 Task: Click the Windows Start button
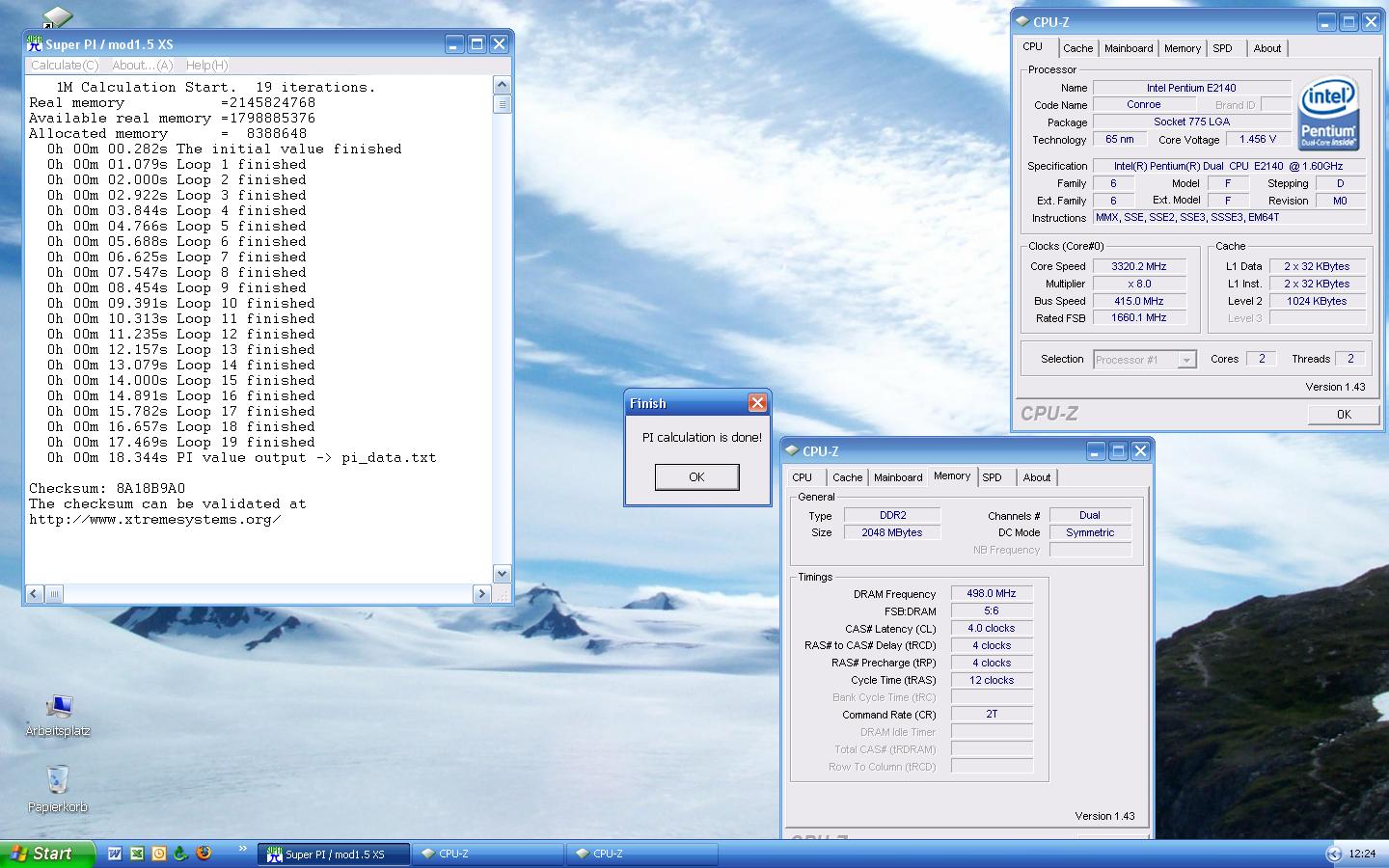click(x=46, y=854)
